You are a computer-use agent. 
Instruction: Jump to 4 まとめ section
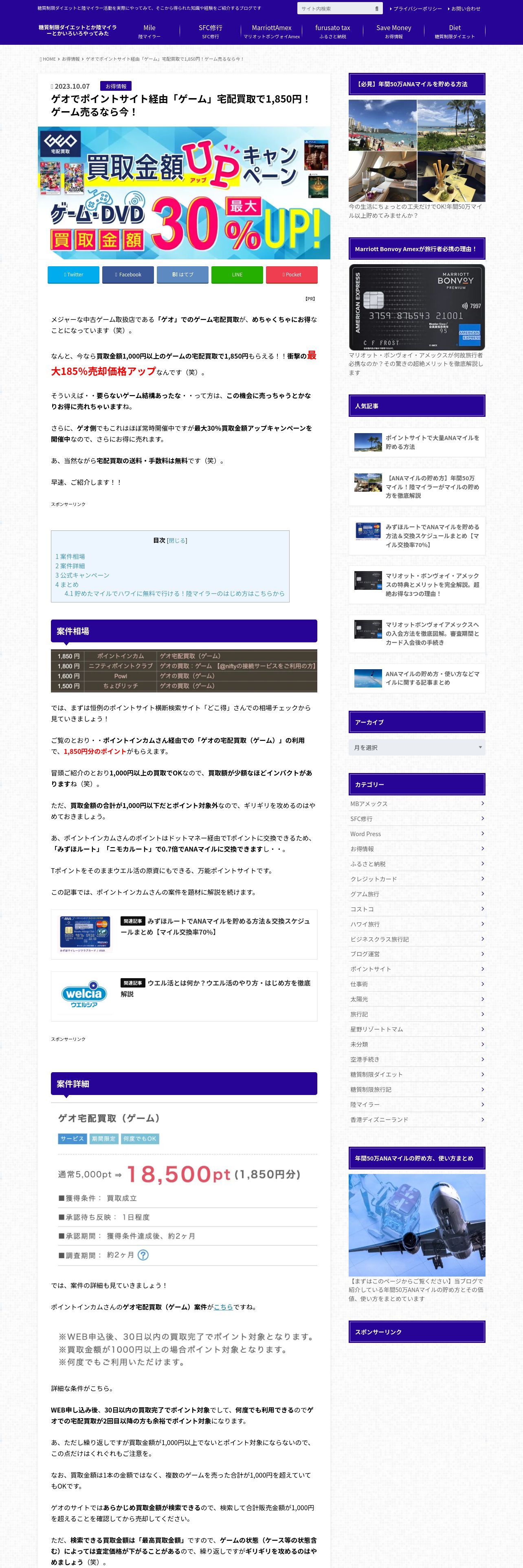click(x=67, y=585)
